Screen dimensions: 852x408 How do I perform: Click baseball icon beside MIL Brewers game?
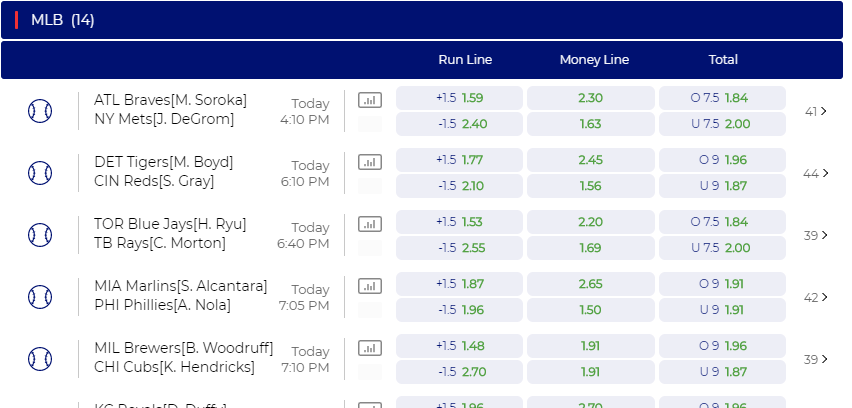coord(40,359)
